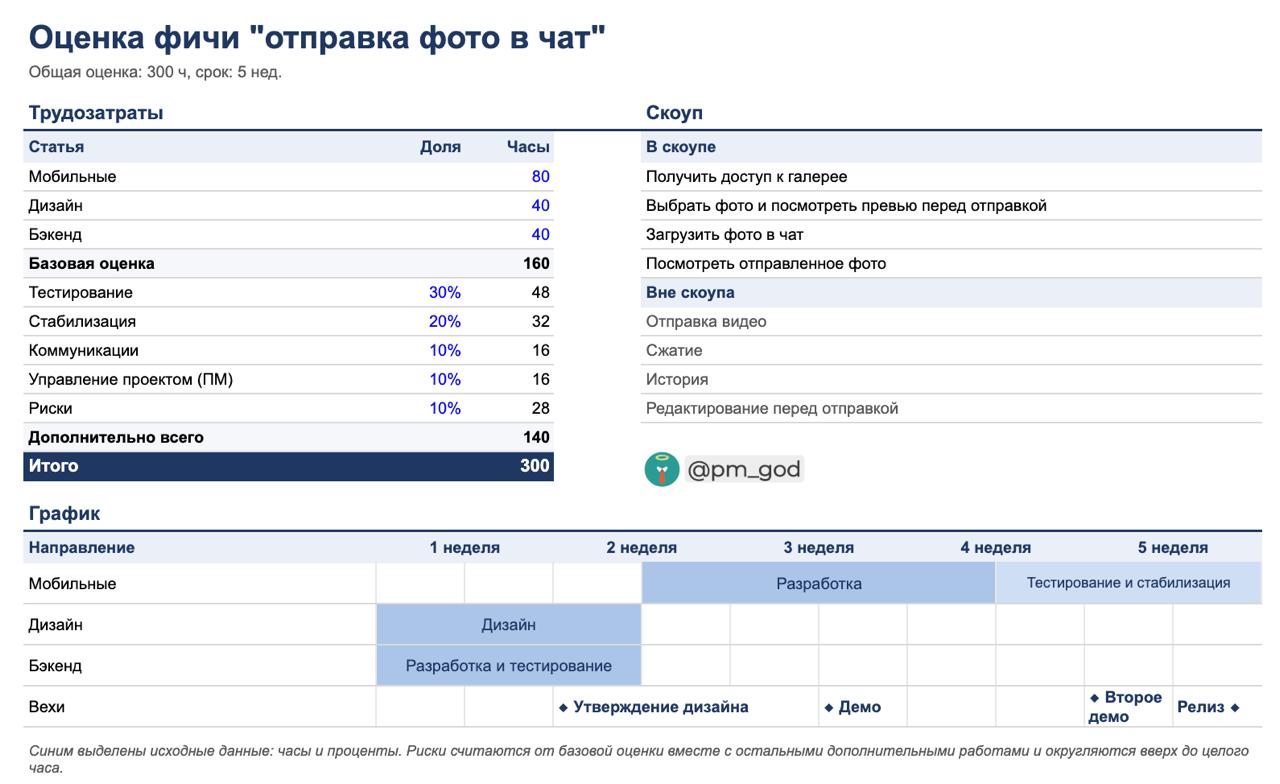Click the additional total value 140
The width and height of the screenshot is (1280, 784).
coord(536,438)
